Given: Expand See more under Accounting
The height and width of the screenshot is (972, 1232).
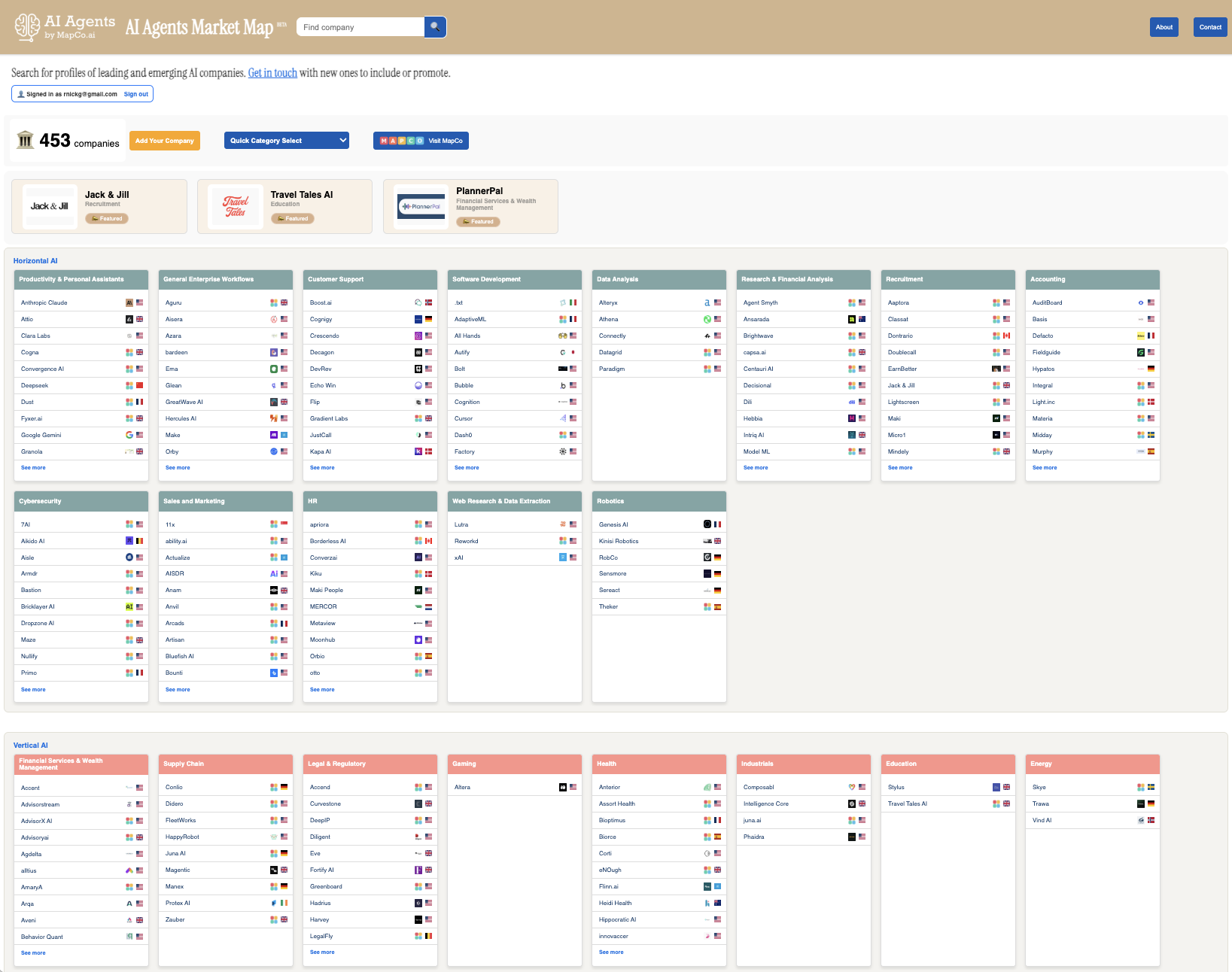Looking at the screenshot, I should coord(1045,468).
